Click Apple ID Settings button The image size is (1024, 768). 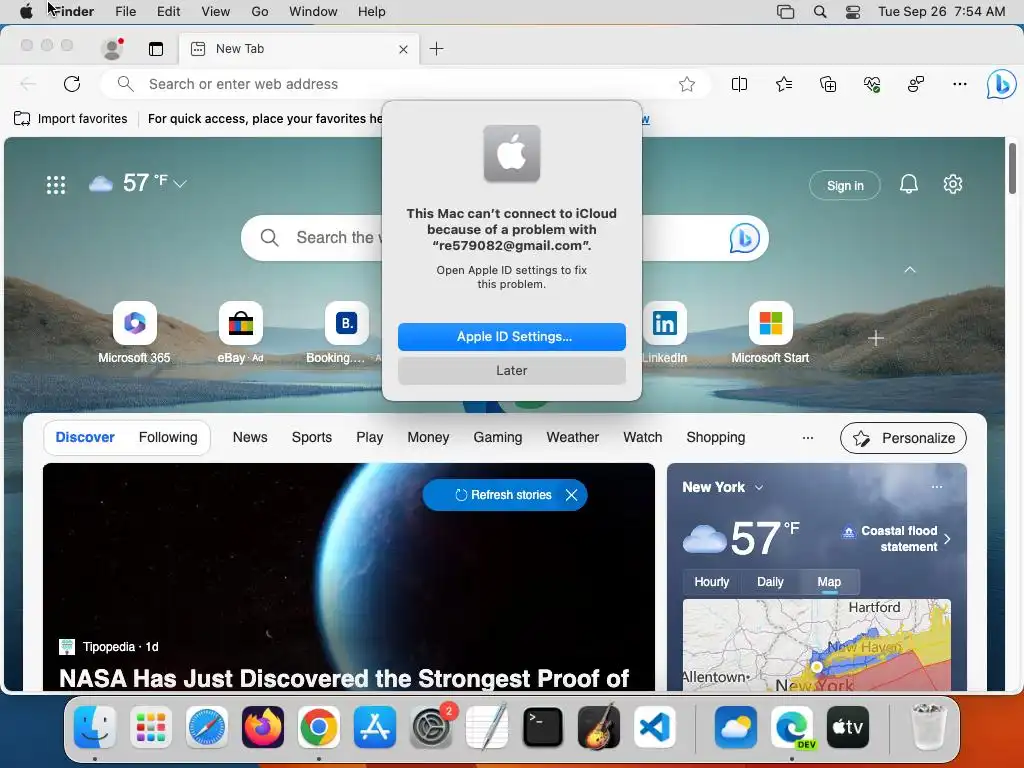coord(512,337)
